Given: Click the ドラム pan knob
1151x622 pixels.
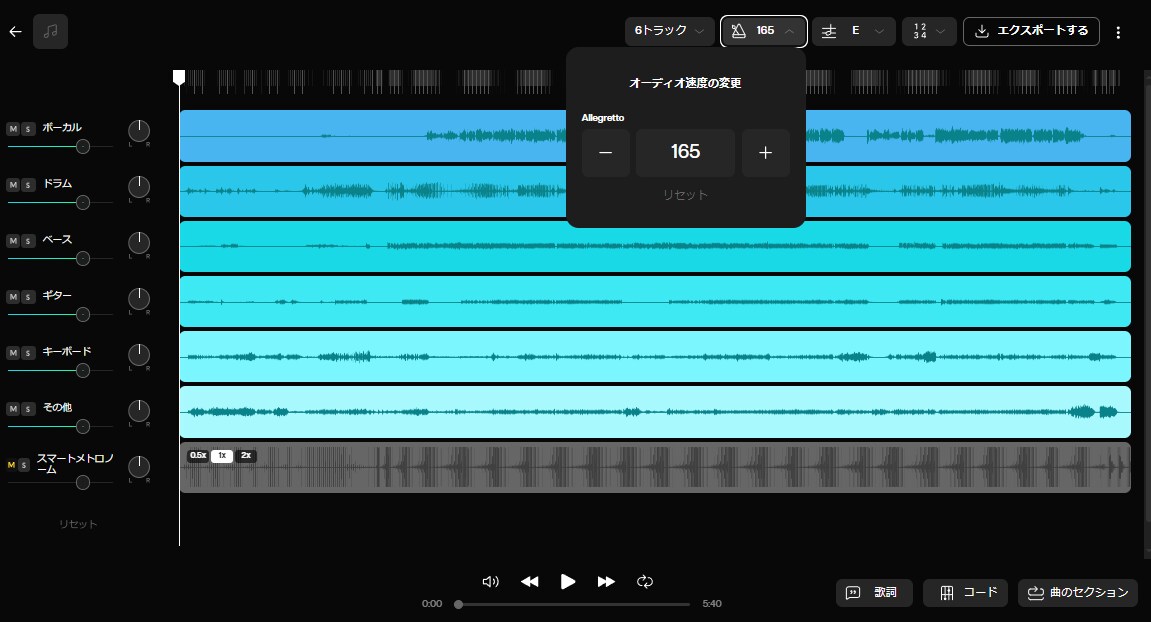Looking at the screenshot, I should click(139, 187).
